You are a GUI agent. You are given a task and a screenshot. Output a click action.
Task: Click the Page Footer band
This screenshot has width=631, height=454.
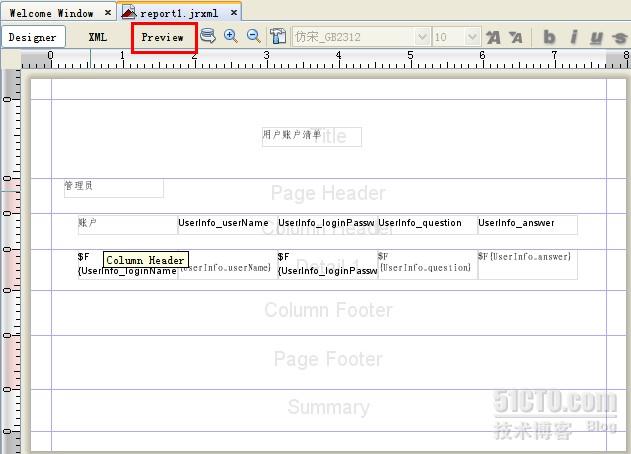click(328, 362)
